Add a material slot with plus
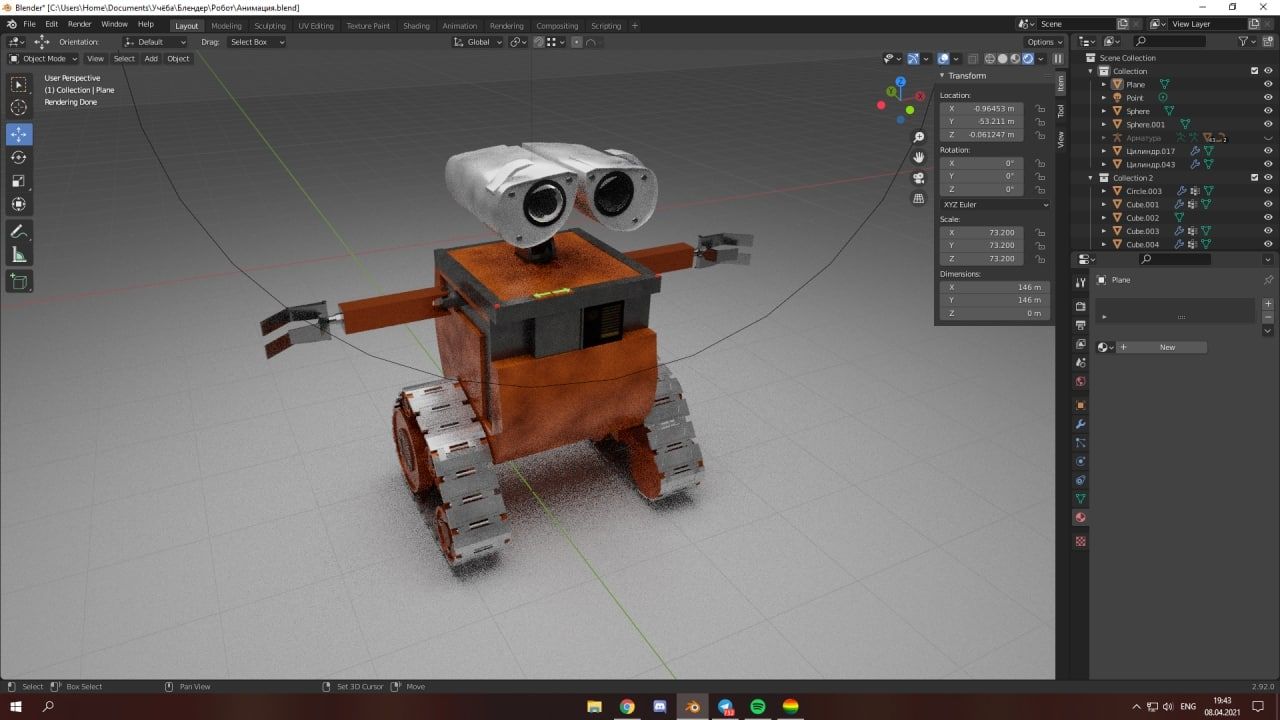This screenshot has height=720, width=1280. pyautogui.click(x=1268, y=304)
